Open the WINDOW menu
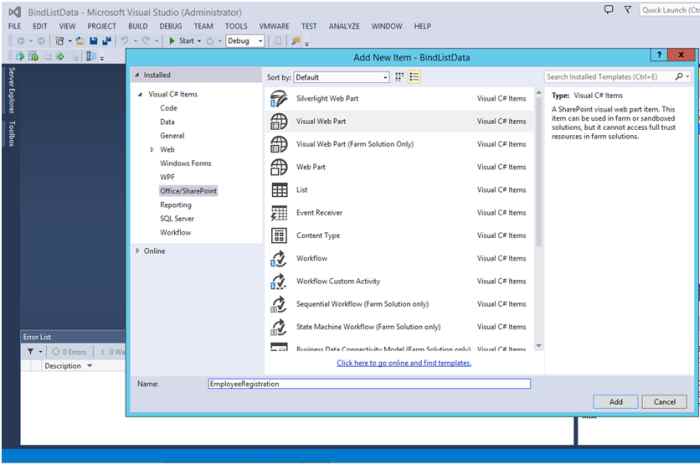Viewport: 700px width, 465px height. click(387, 26)
